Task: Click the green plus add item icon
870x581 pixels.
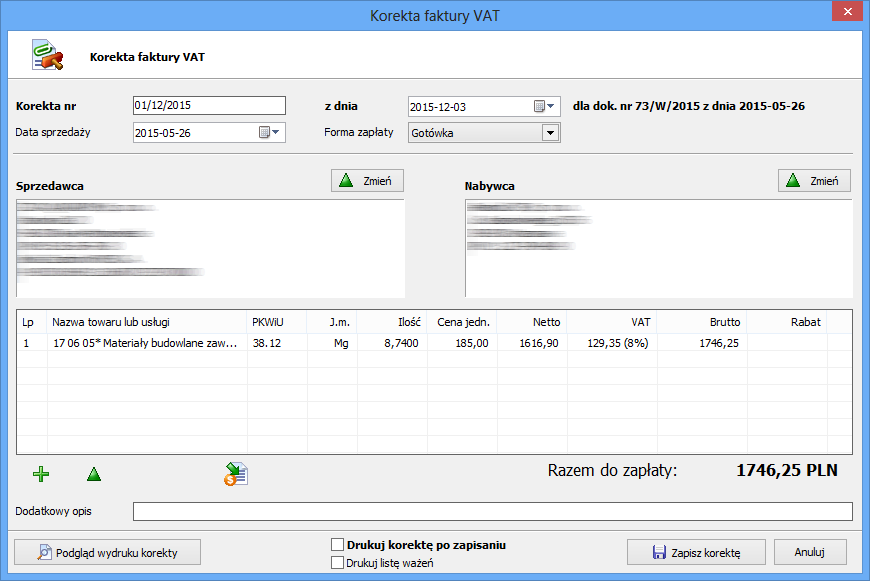Action: tap(41, 474)
